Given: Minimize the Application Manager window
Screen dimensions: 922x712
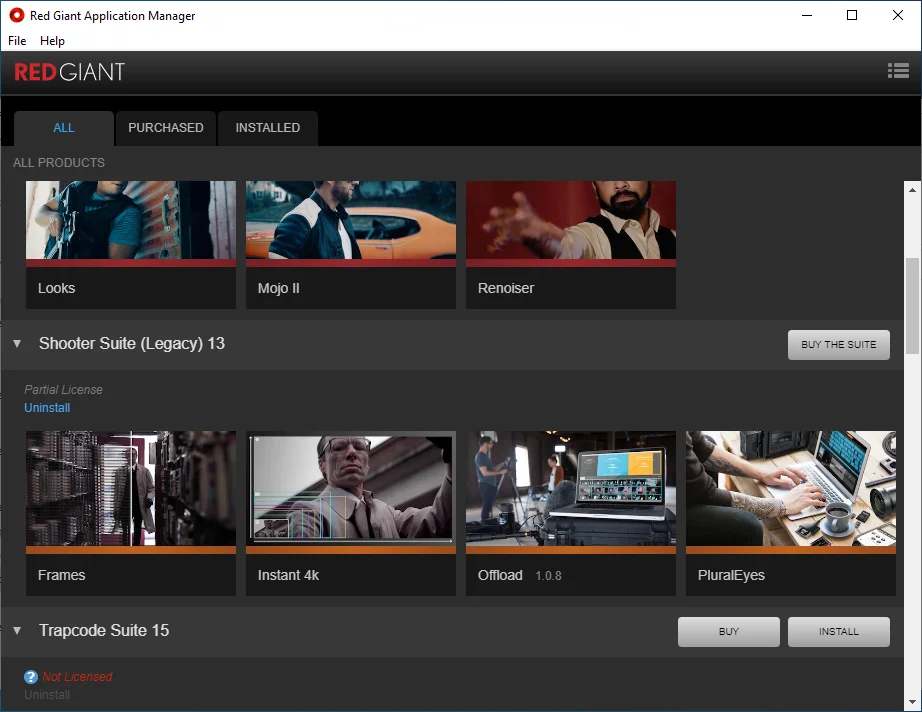Looking at the screenshot, I should pyautogui.click(x=807, y=15).
